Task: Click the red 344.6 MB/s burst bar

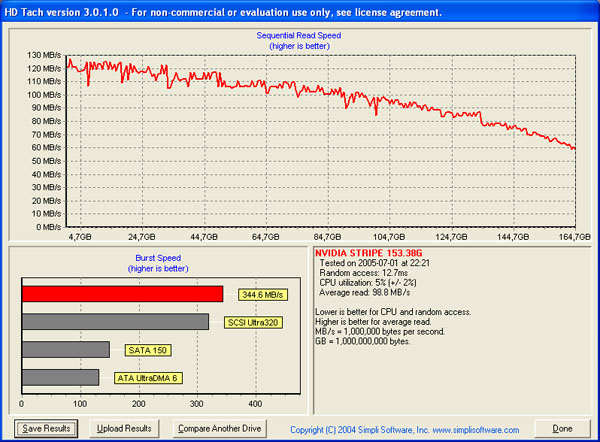Action: (x=122, y=294)
